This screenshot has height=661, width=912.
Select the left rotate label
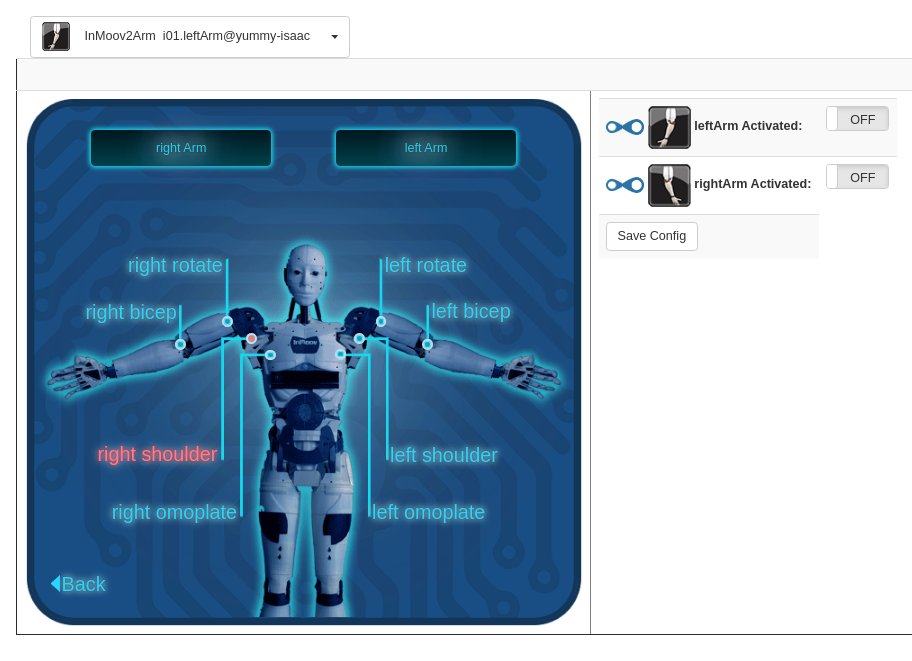[x=425, y=265]
